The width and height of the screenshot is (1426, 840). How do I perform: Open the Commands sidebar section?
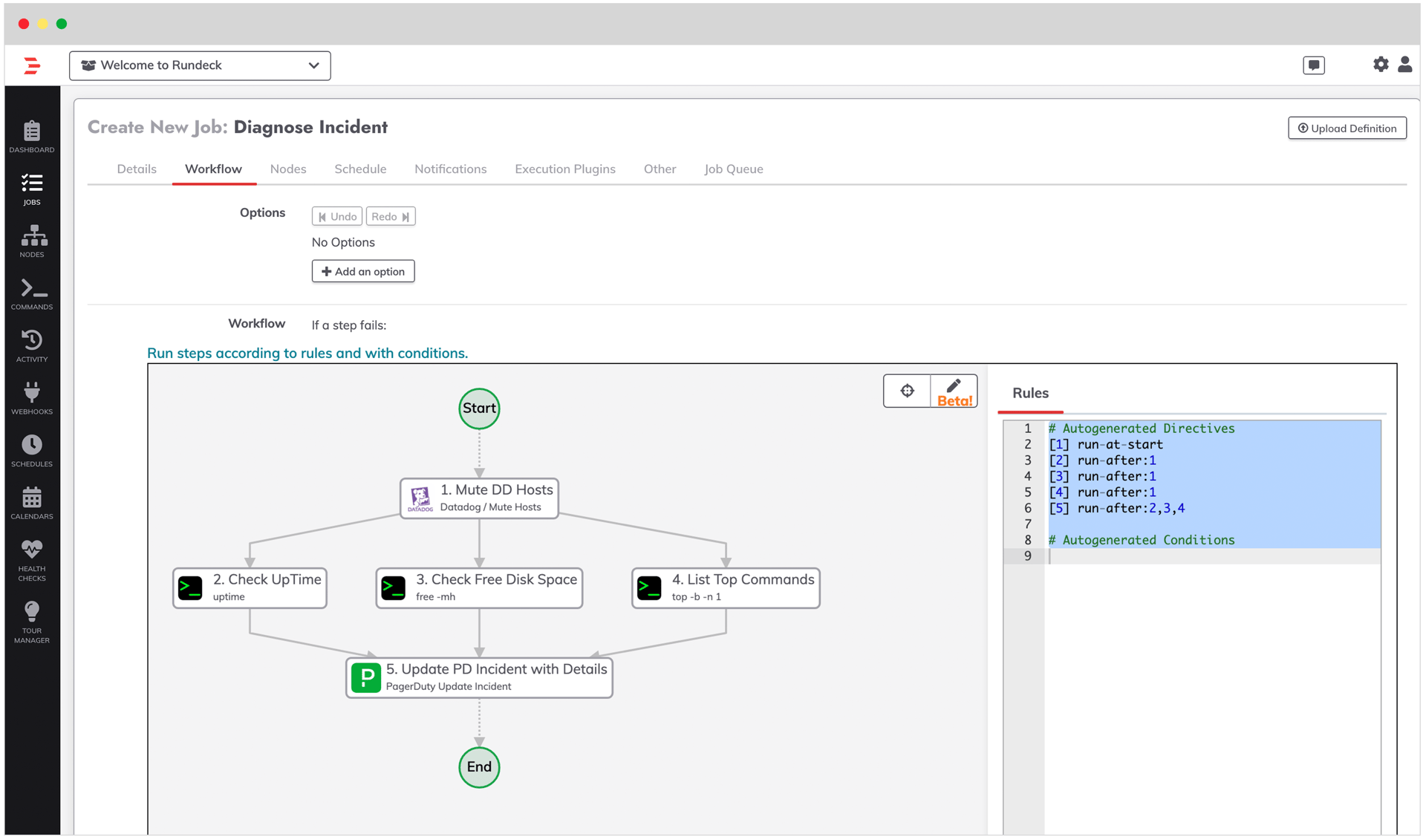[32, 294]
